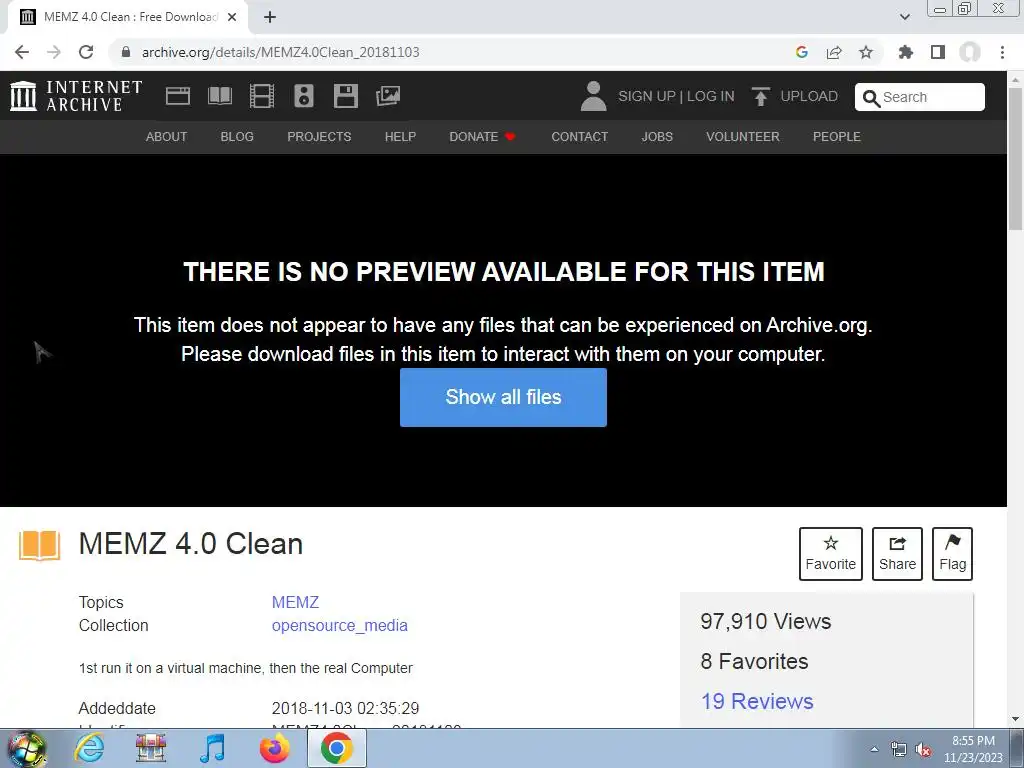
Task: Click the '97,910 Views' text
Action: pyautogui.click(x=765, y=621)
